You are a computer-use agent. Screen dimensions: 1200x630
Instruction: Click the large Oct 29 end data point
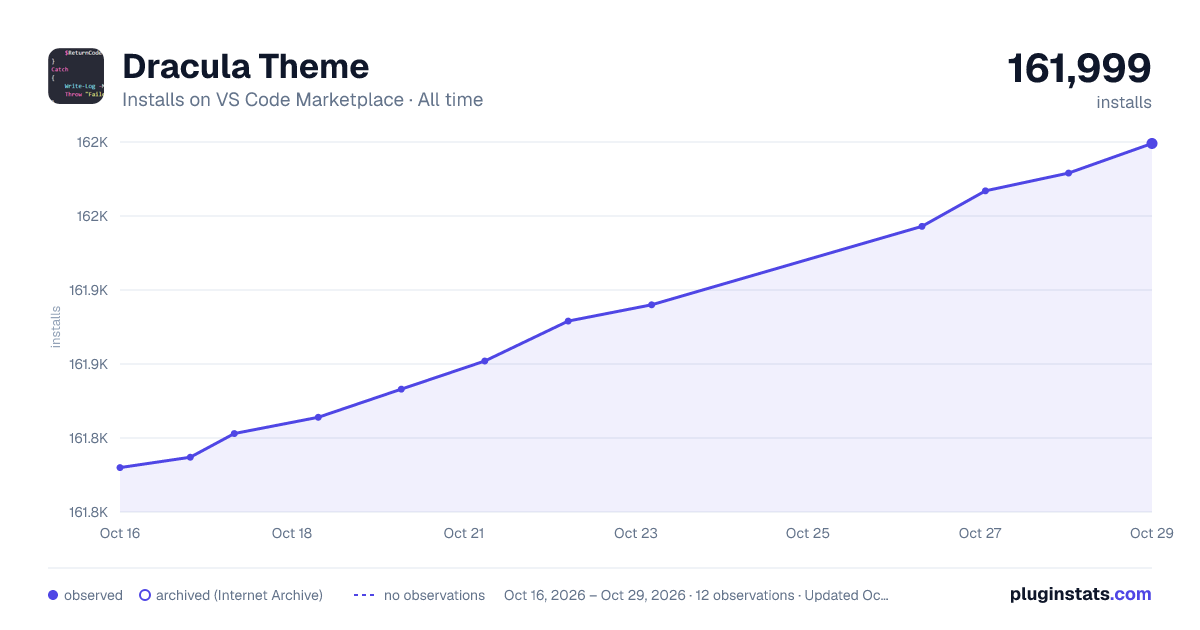(1152, 143)
